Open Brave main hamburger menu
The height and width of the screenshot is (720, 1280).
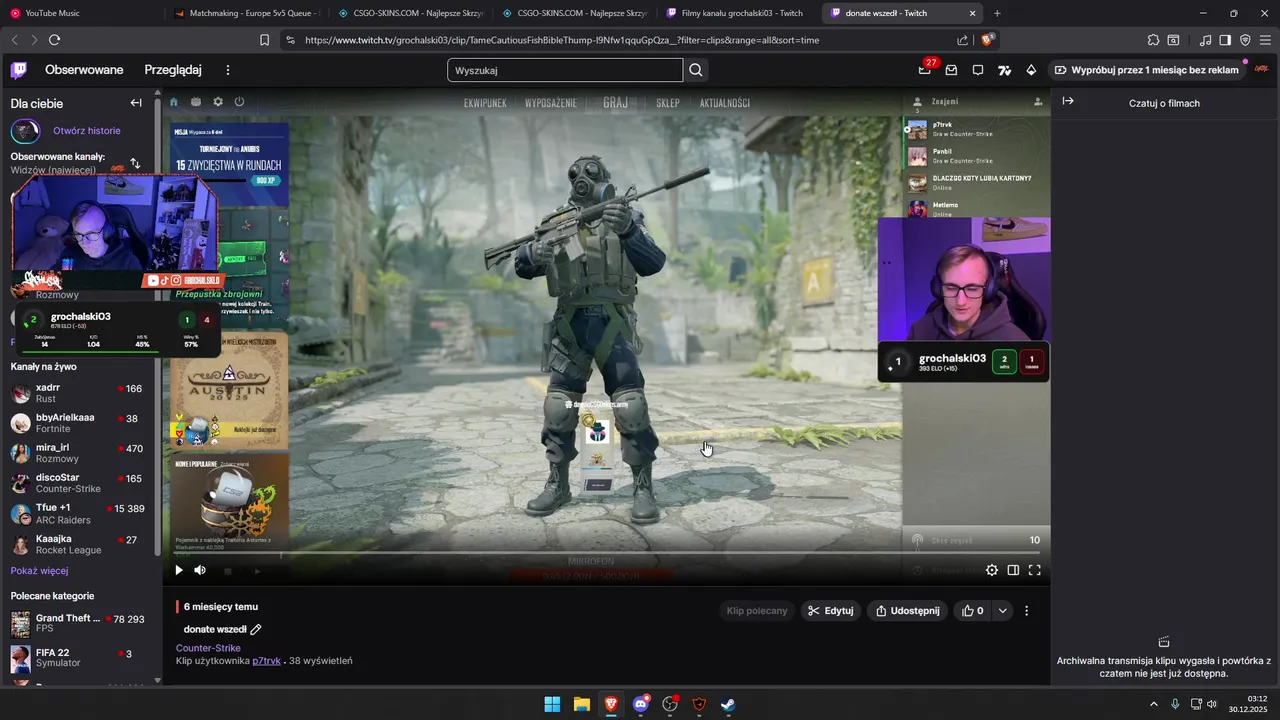point(1265,40)
